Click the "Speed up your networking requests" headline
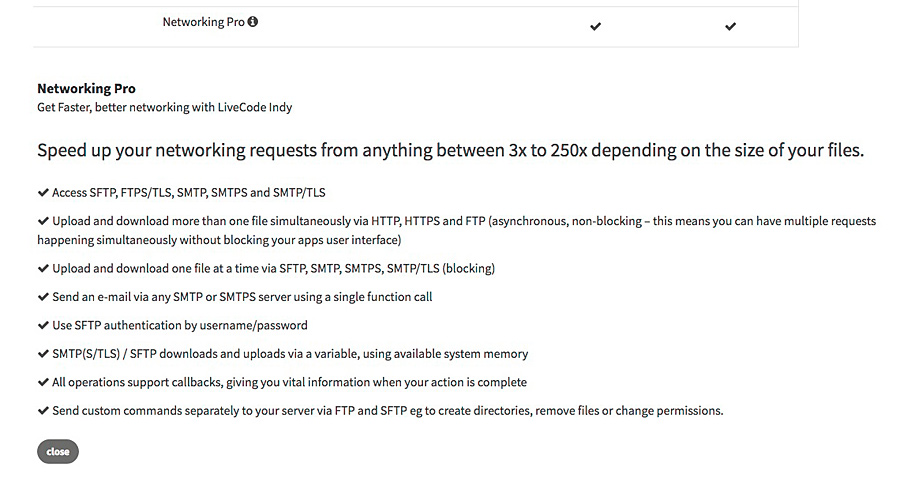Viewport: 900px width, 478px height. [450, 151]
